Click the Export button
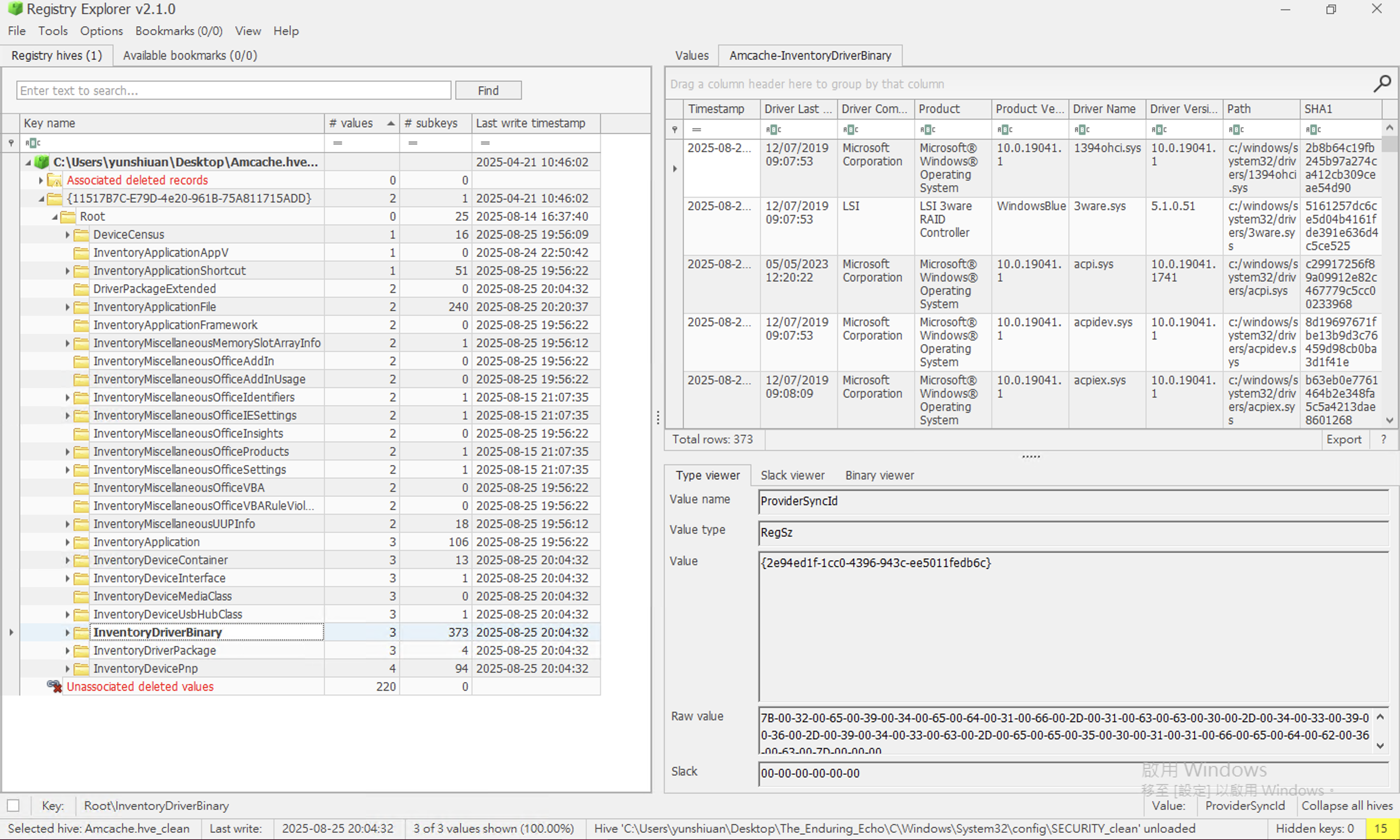 pos(1343,439)
